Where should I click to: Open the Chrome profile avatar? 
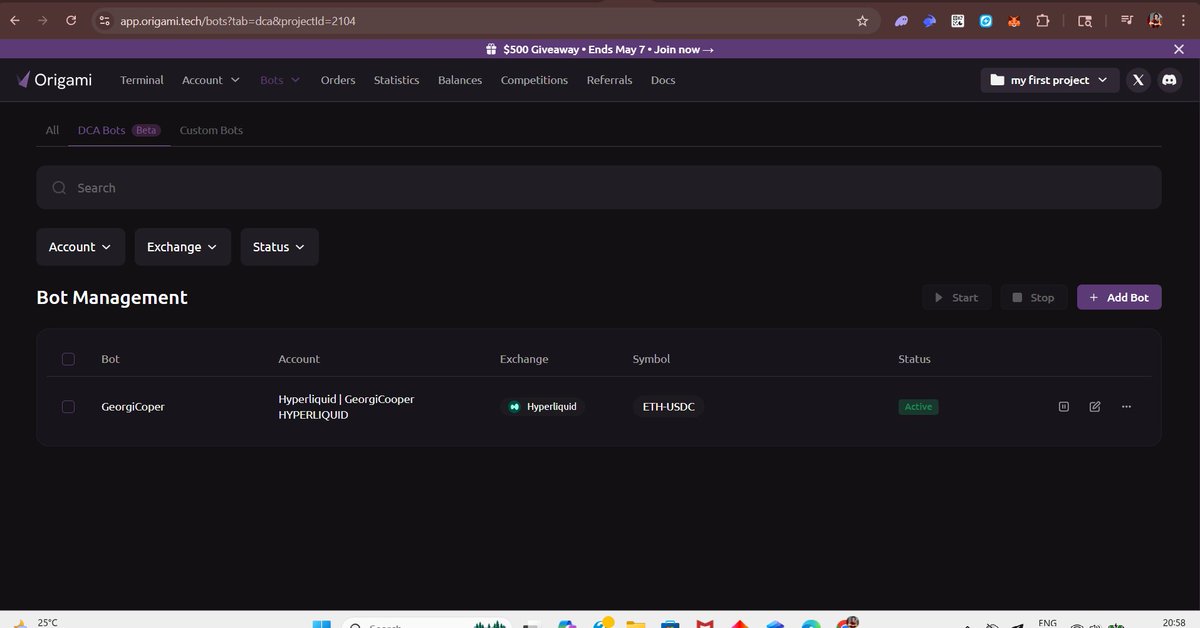click(x=1155, y=20)
